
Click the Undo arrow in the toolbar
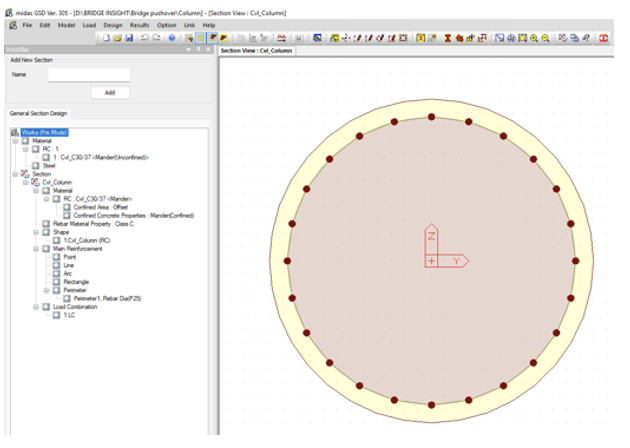coord(145,37)
